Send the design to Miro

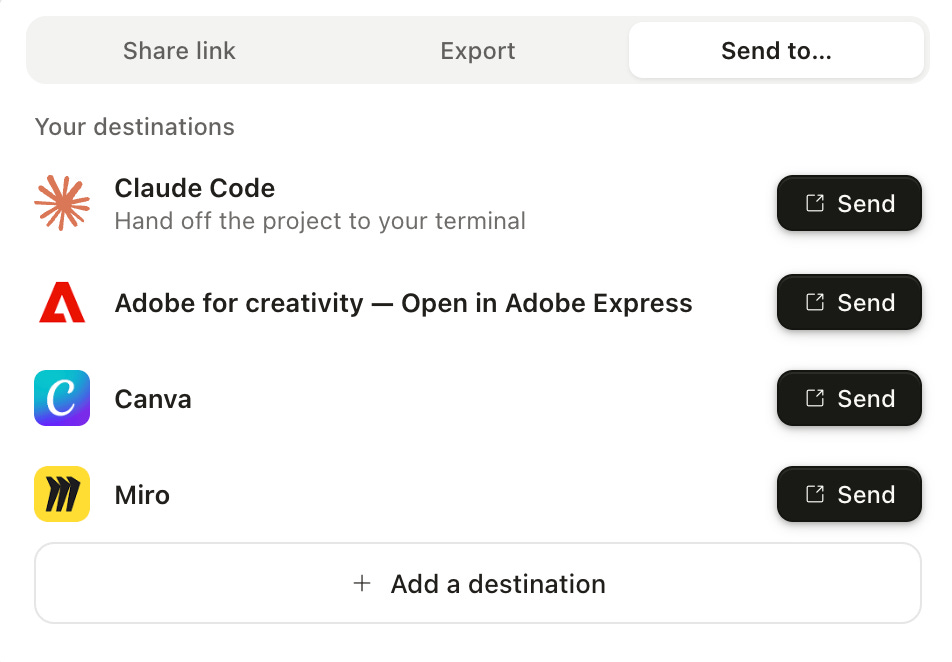click(849, 494)
